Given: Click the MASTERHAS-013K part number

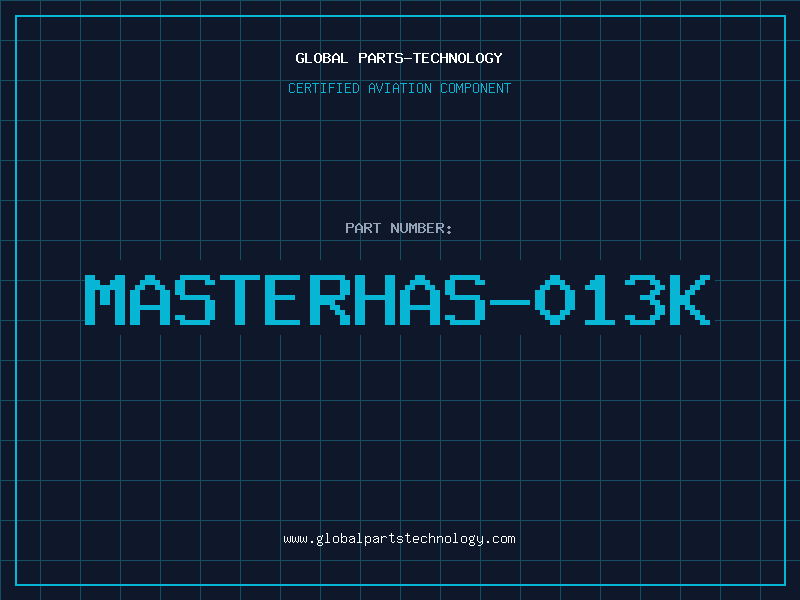Looking at the screenshot, I should pyautogui.click(x=397, y=300).
